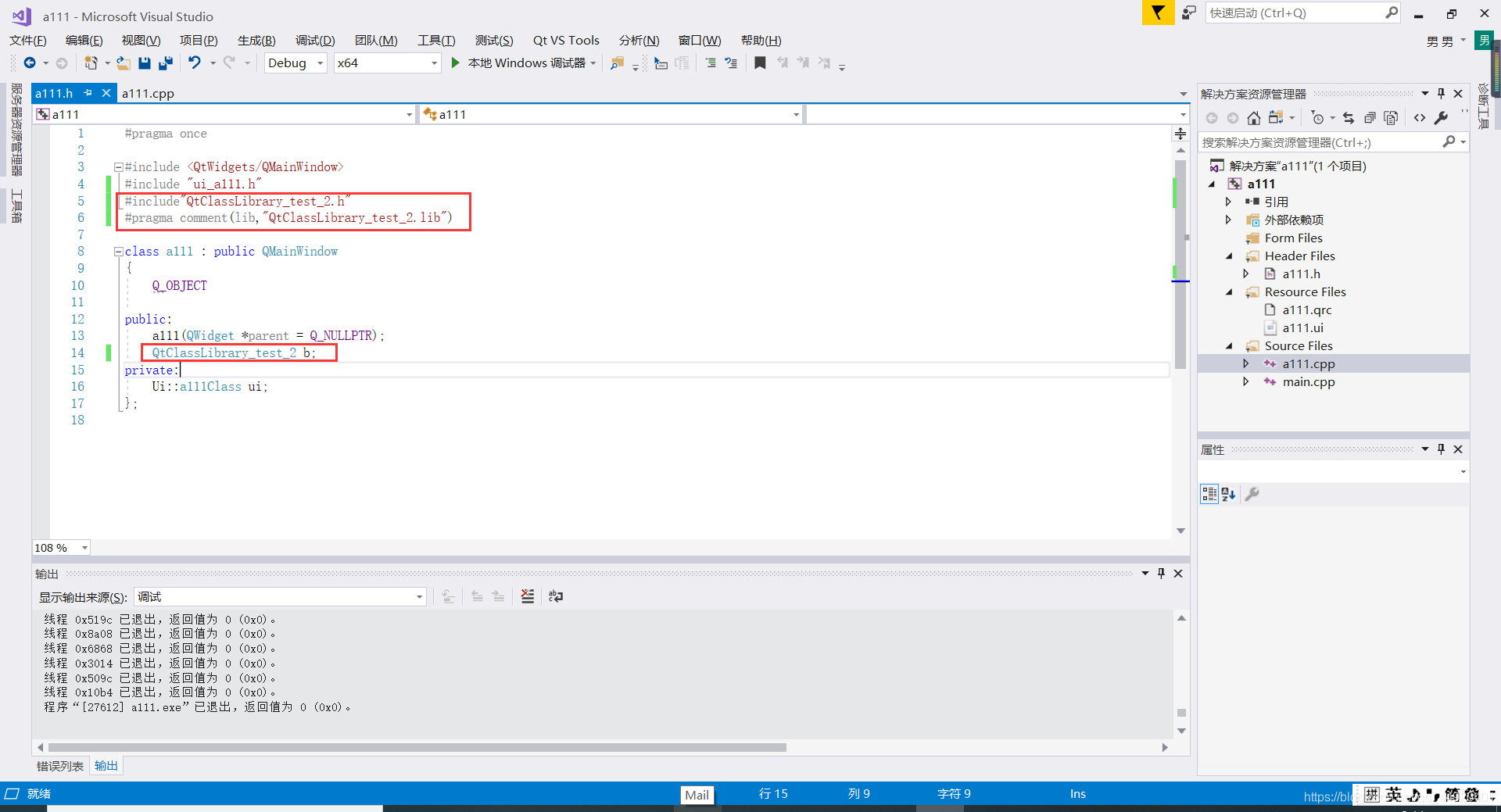This screenshot has width=1501, height=812.
Task: Open the 文件(F) menu
Action: pos(28,41)
